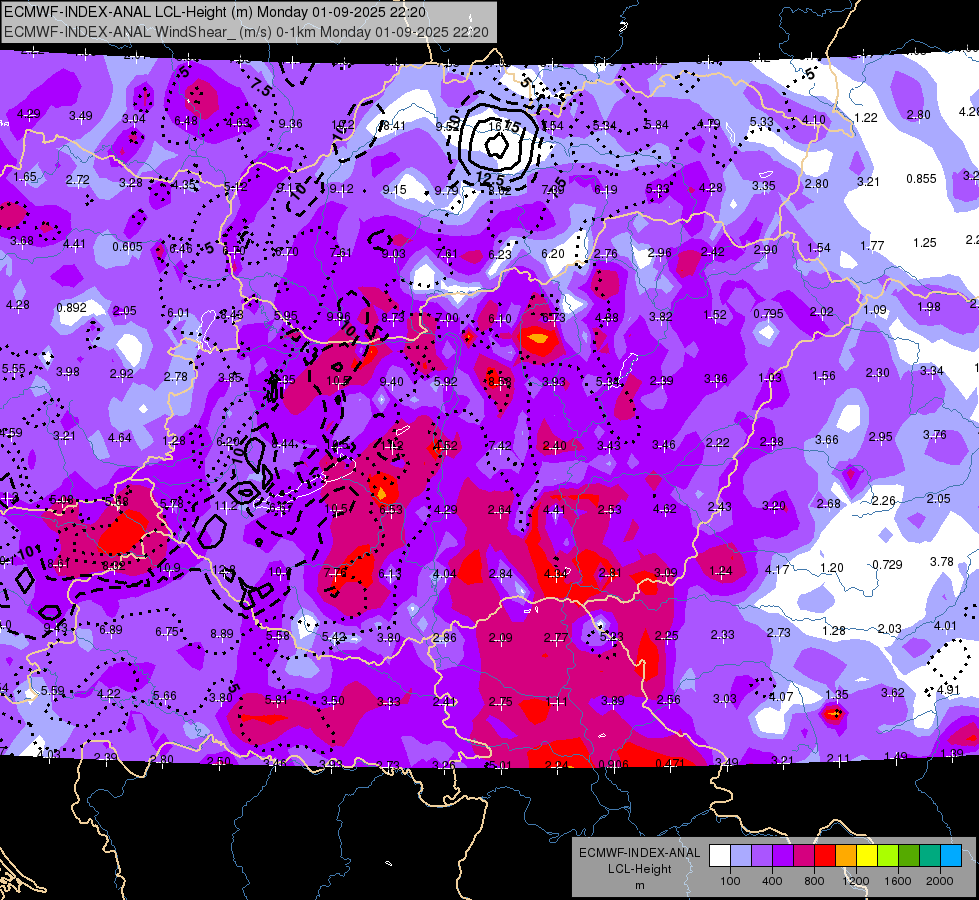The width and height of the screenshot is (979, 900).
Task: Click 'LCL-Height' label inside the legend box
Action: click(640, 869)
